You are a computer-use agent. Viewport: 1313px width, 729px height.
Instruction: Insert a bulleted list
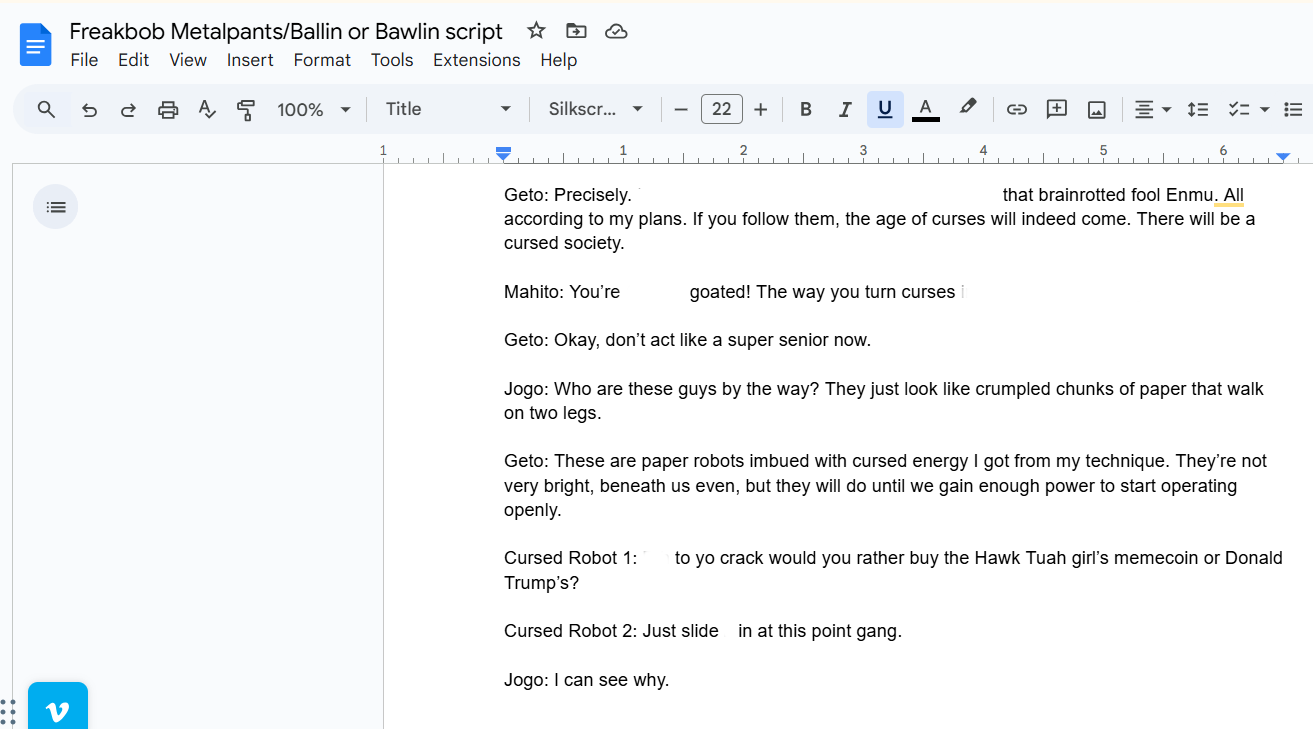pyautogui.click(x=1294, y=110)
